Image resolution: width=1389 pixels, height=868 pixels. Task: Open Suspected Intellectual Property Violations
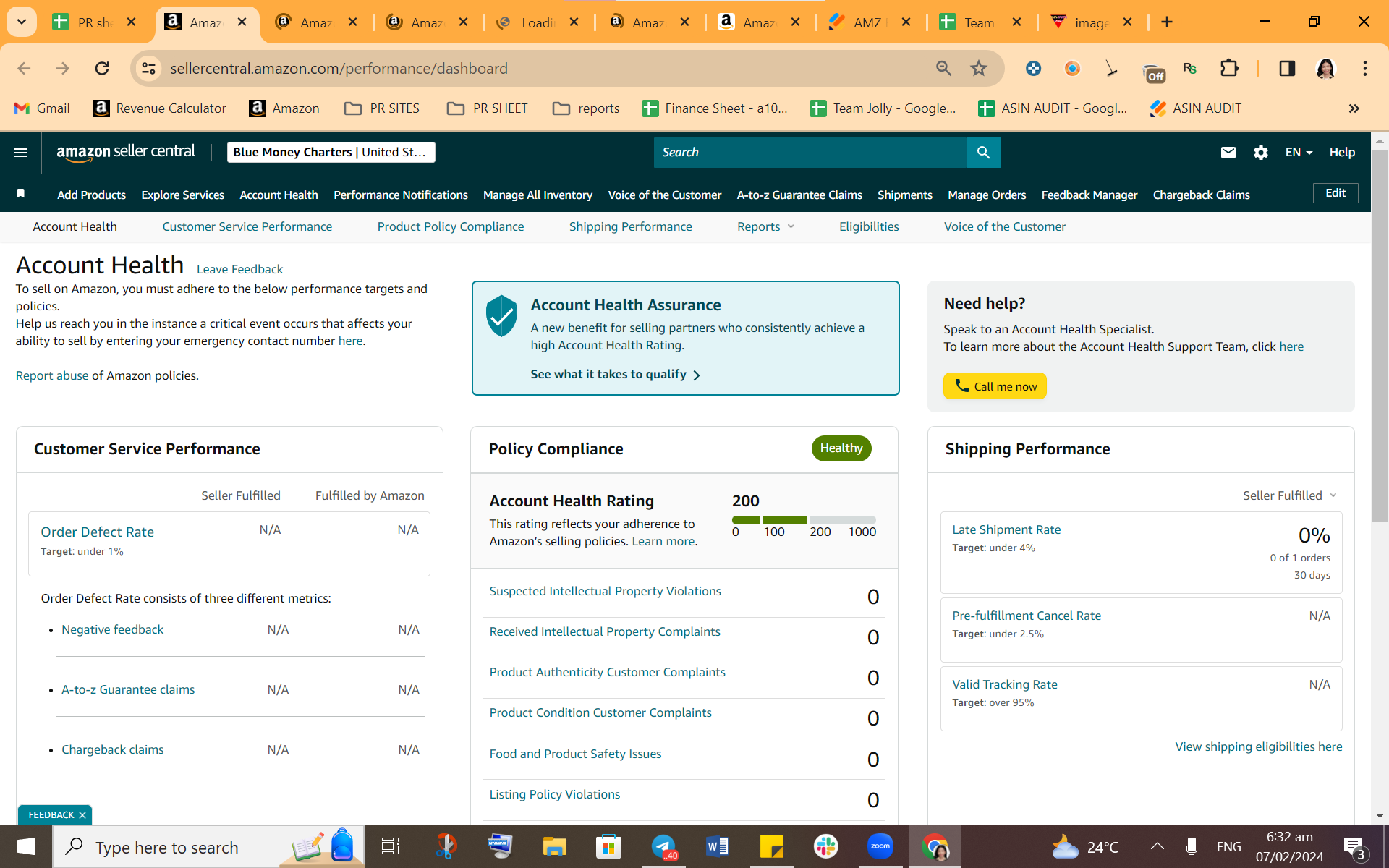click(605, 591)
